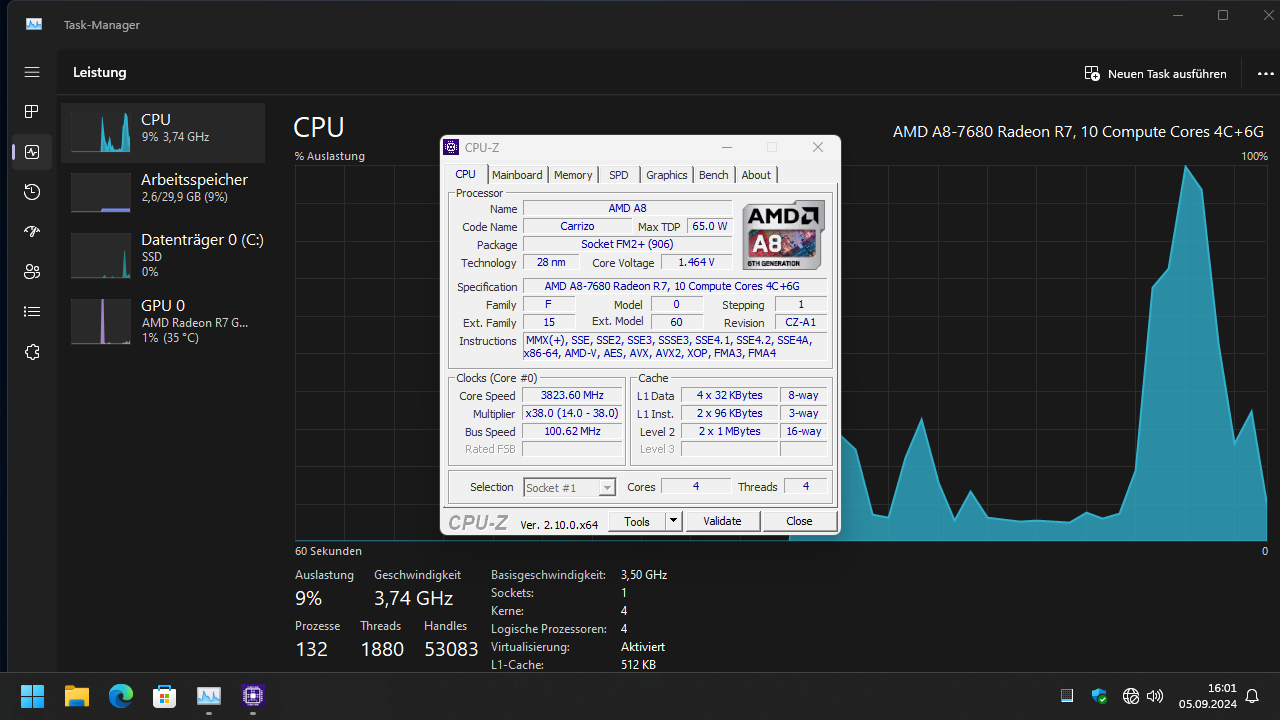Open the About tab in CPU-Z
Screen dimensions: 1280x720
[x=756, y=174]
